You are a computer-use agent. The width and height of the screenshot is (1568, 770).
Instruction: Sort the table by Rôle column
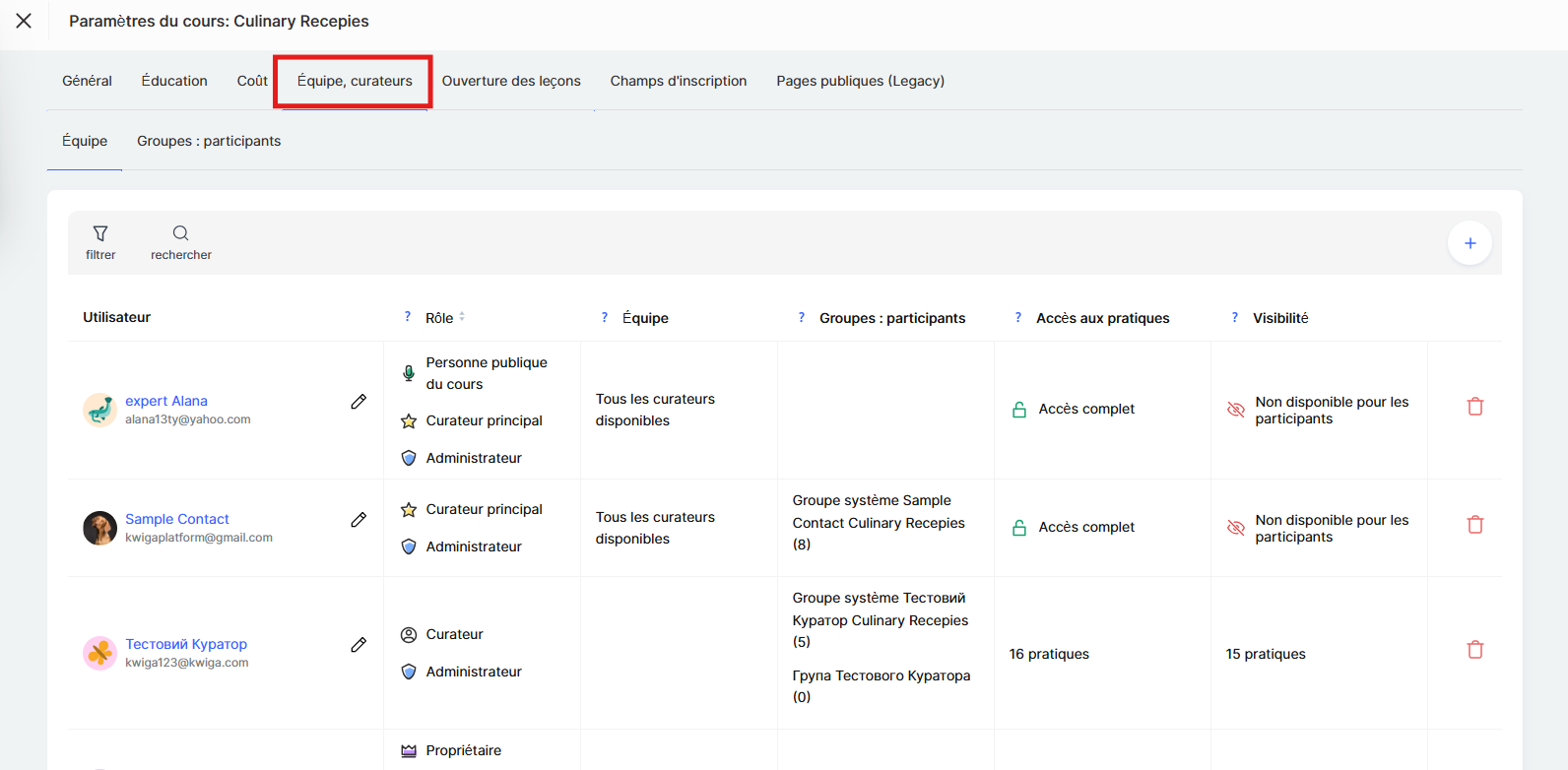461,317
